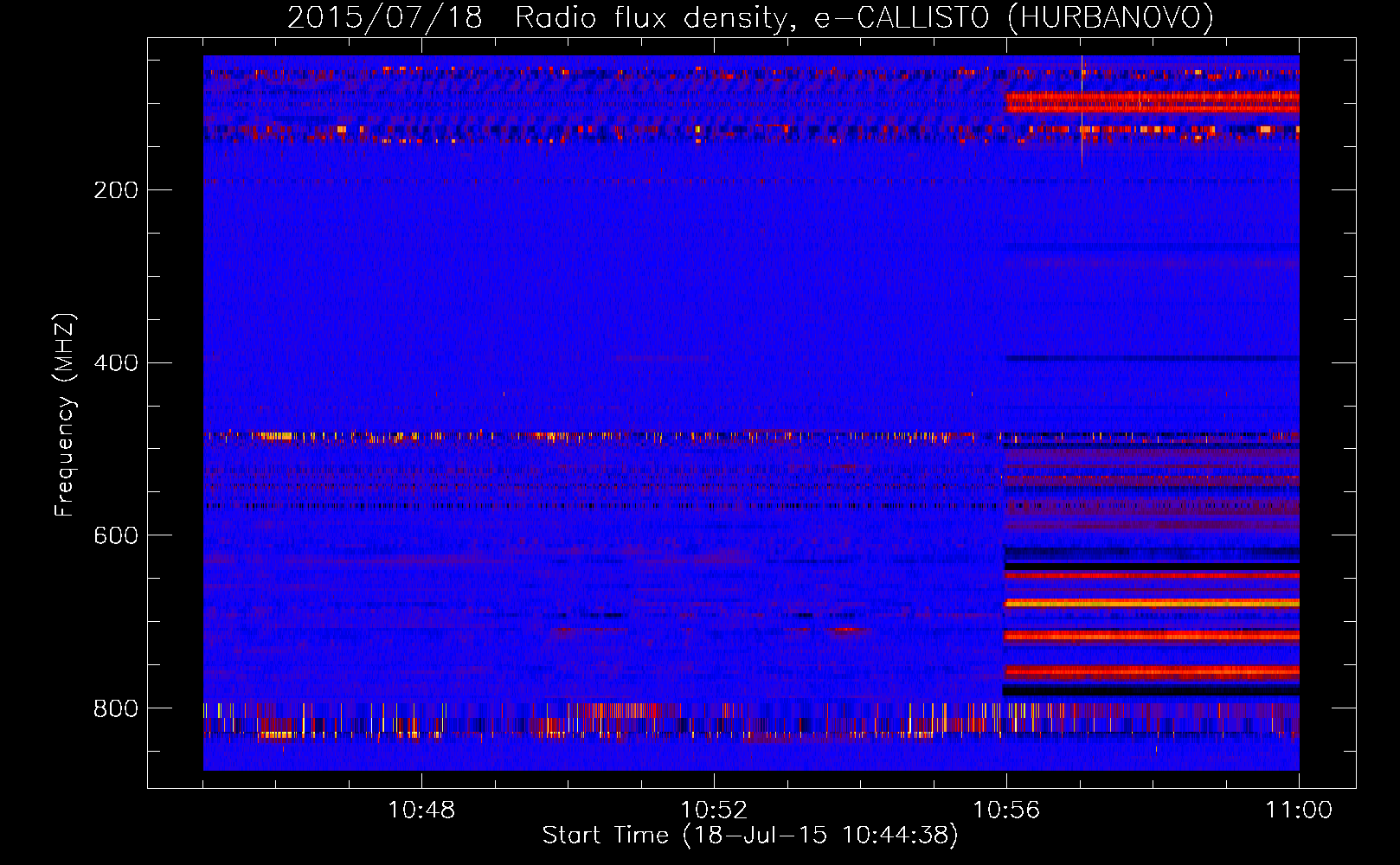Viewport: 1400px width, 865px height.
Task: Click the bright yellow band near 680 MHz
Action: click(x=1151, y=603)
